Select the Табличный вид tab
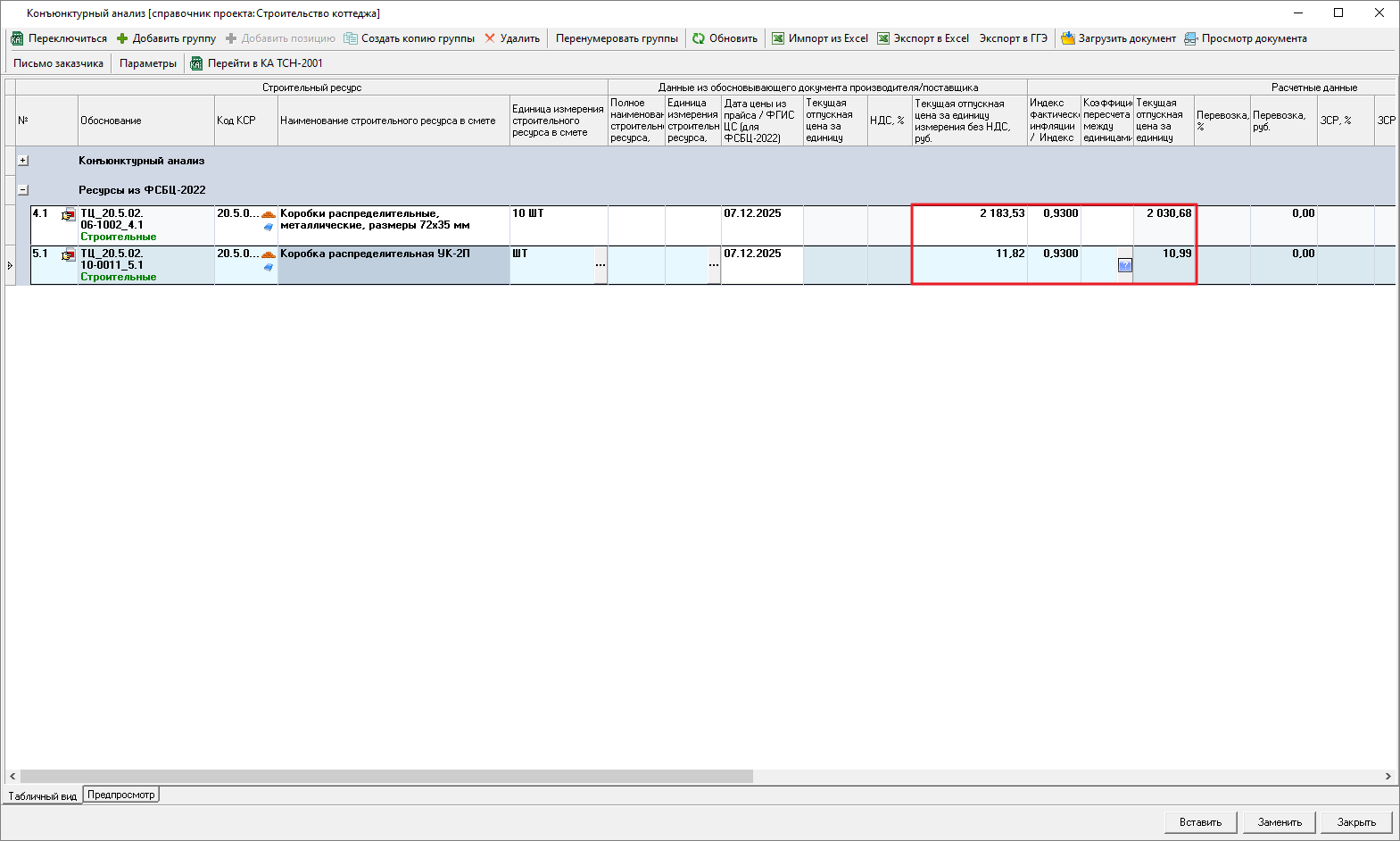The height and width of the screenshot is (841, 1400). click(x=42, y=795)
